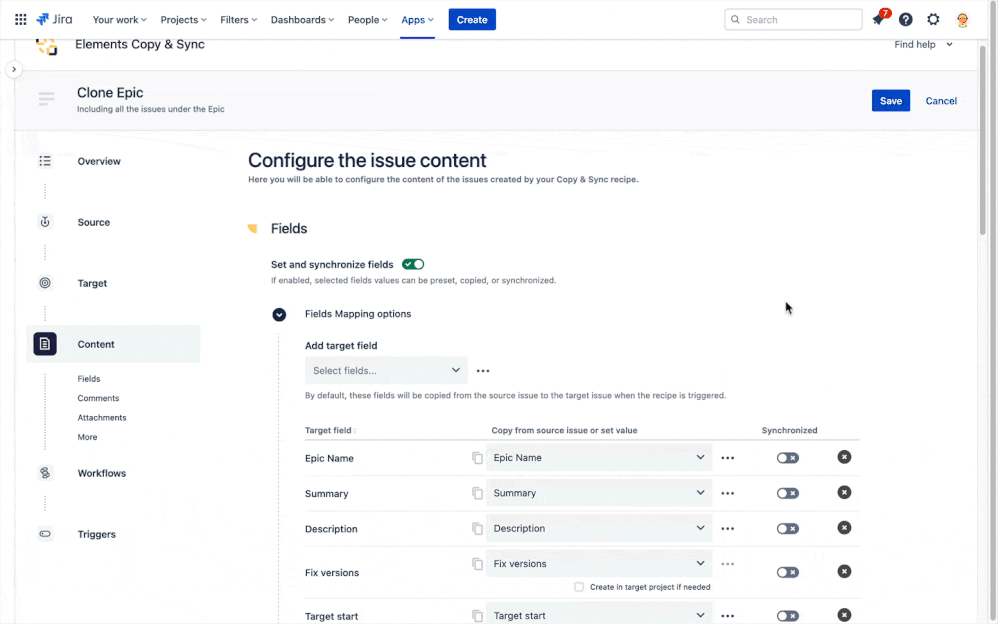
Task: Click the Workflows step icon
Action: pyautogui.click(x=45, y=472)
